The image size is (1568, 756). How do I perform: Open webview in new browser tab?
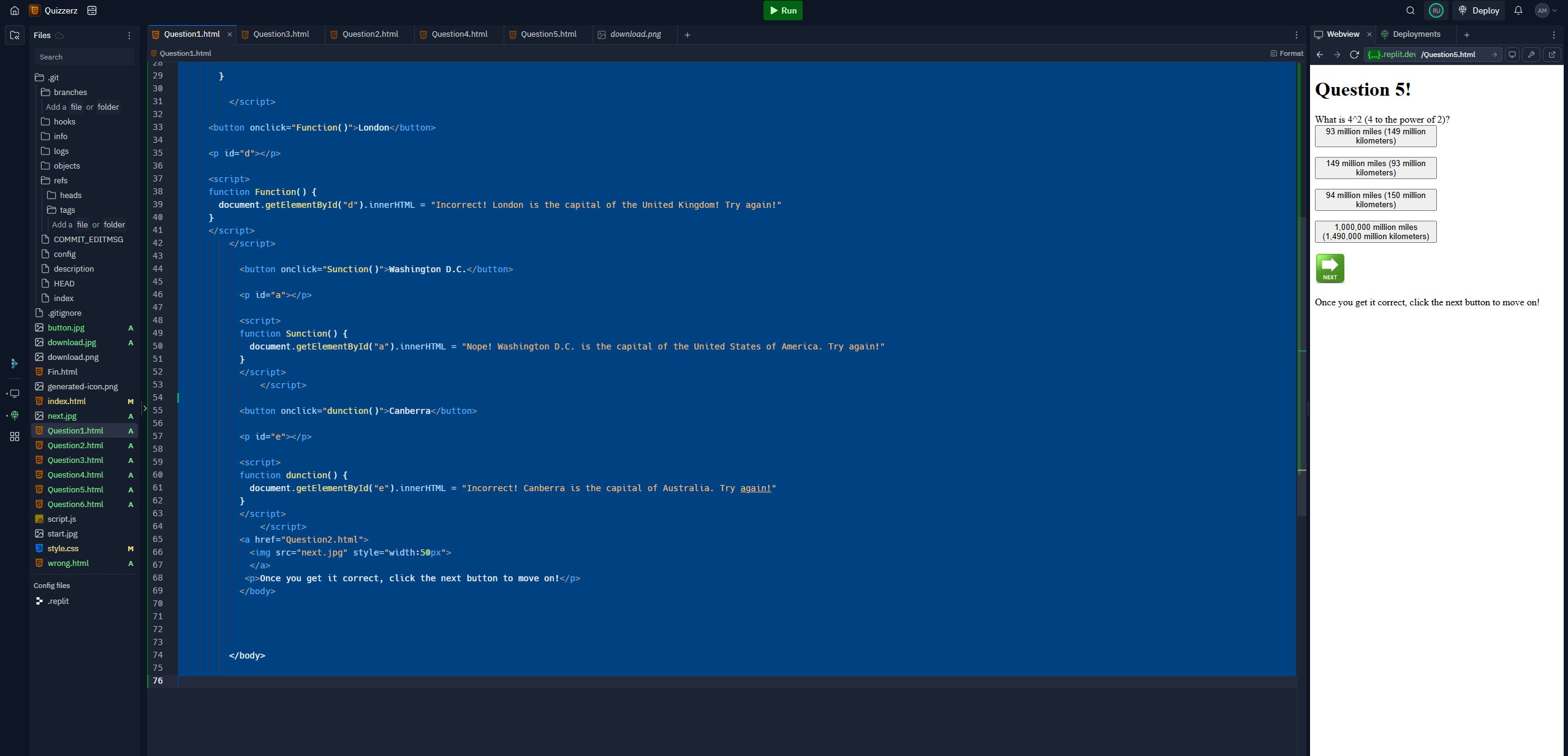pos(1551,55)
